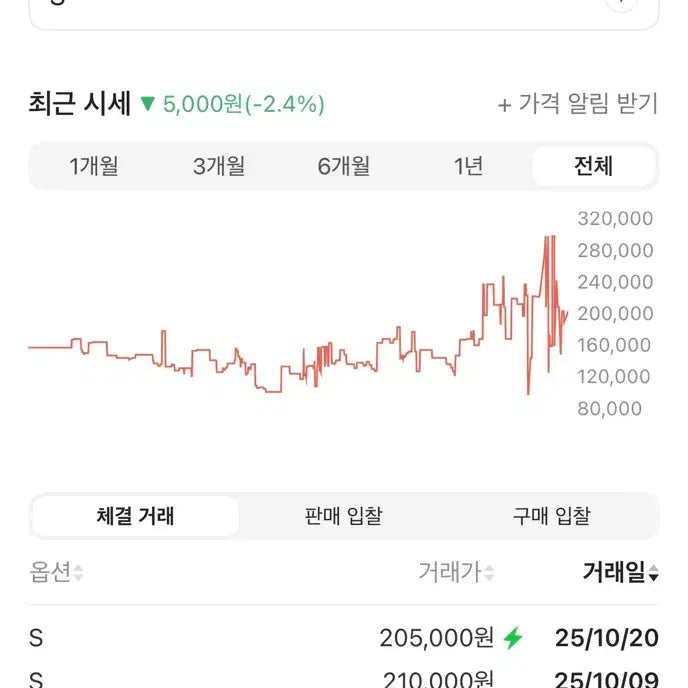Tap + 가격 알림 받기 link
The width and height of the screenshot is (688, 688).
(x=577, y=104)
